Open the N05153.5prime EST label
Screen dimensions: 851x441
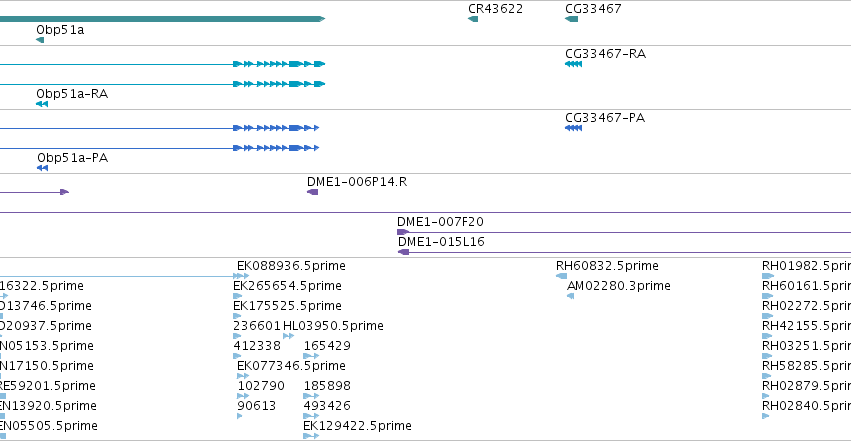[47, 346]
